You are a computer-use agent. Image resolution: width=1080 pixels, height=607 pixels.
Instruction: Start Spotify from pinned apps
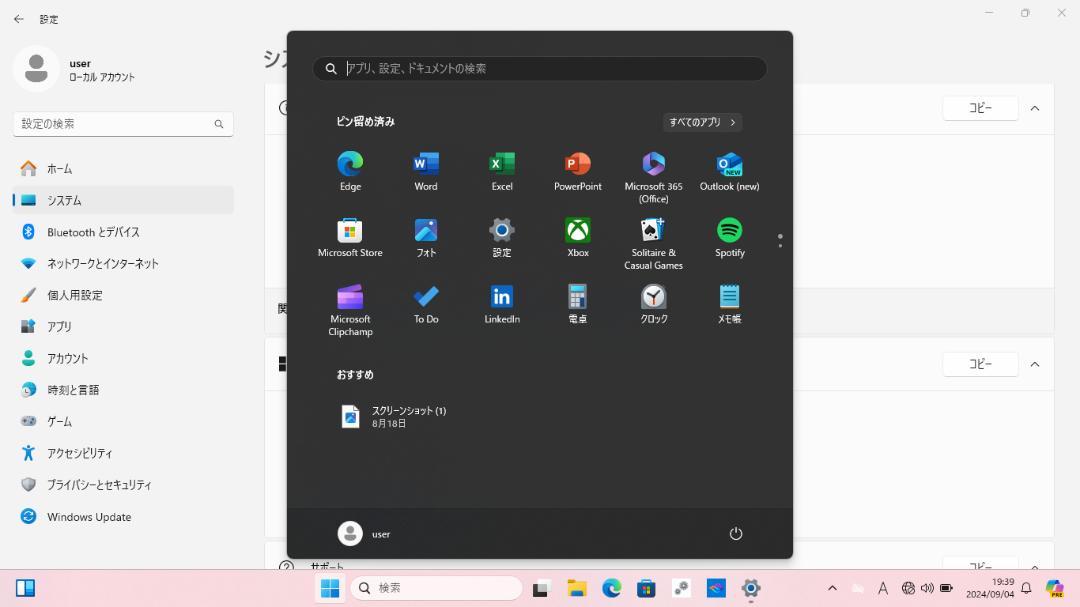click(x=729, y=237)
